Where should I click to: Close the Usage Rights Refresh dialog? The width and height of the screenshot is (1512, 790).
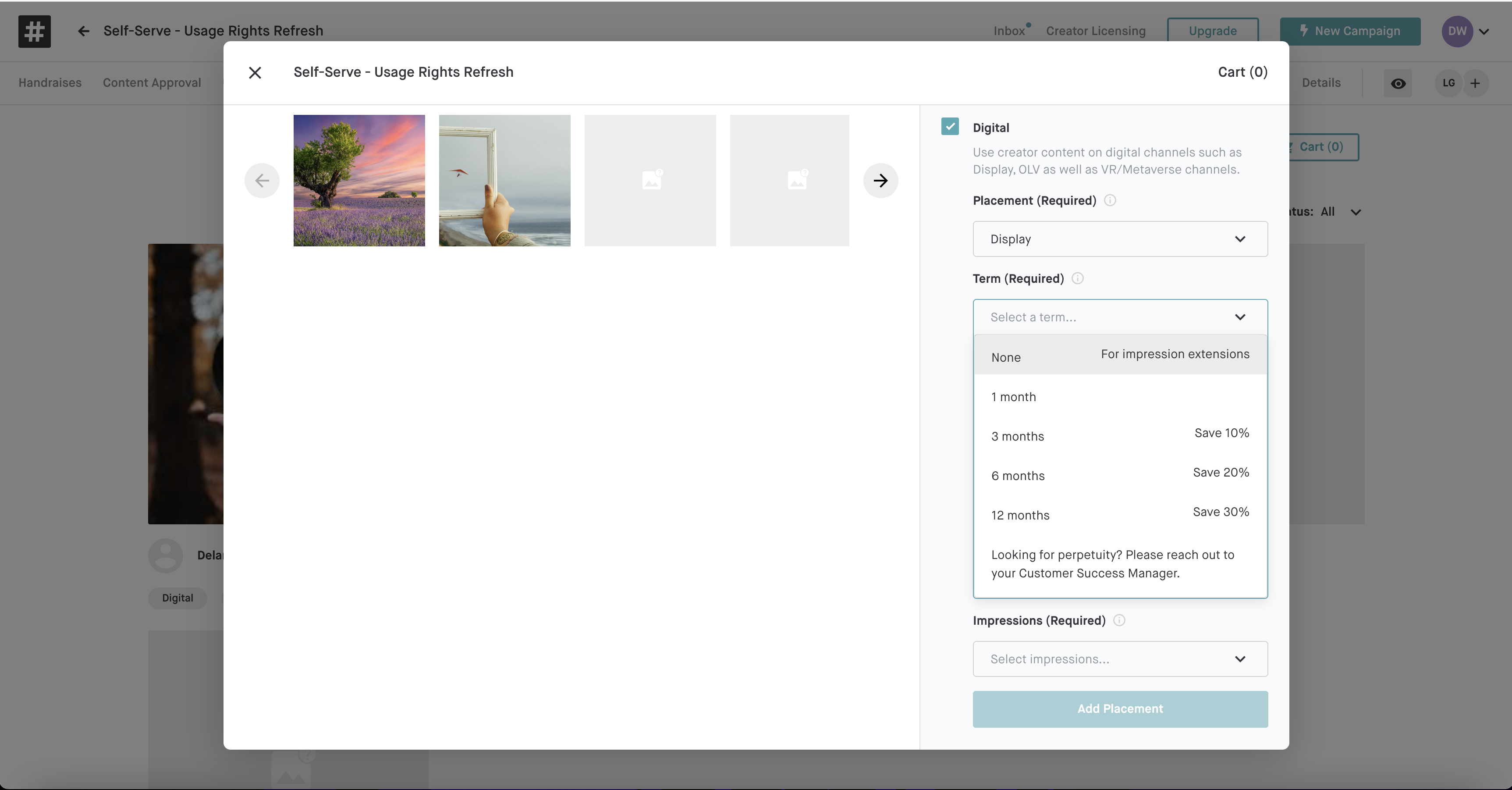[255, 72]
